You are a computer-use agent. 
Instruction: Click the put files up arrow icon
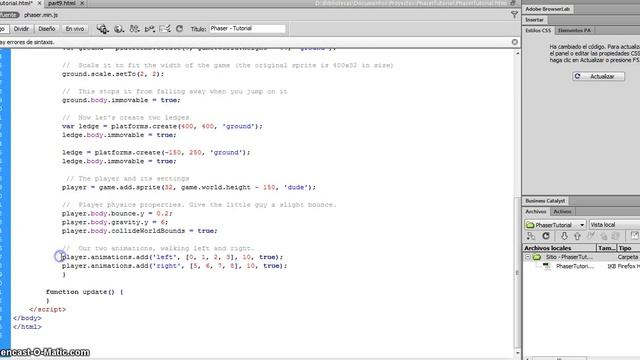pyautogui.click(x=577, y=236)
